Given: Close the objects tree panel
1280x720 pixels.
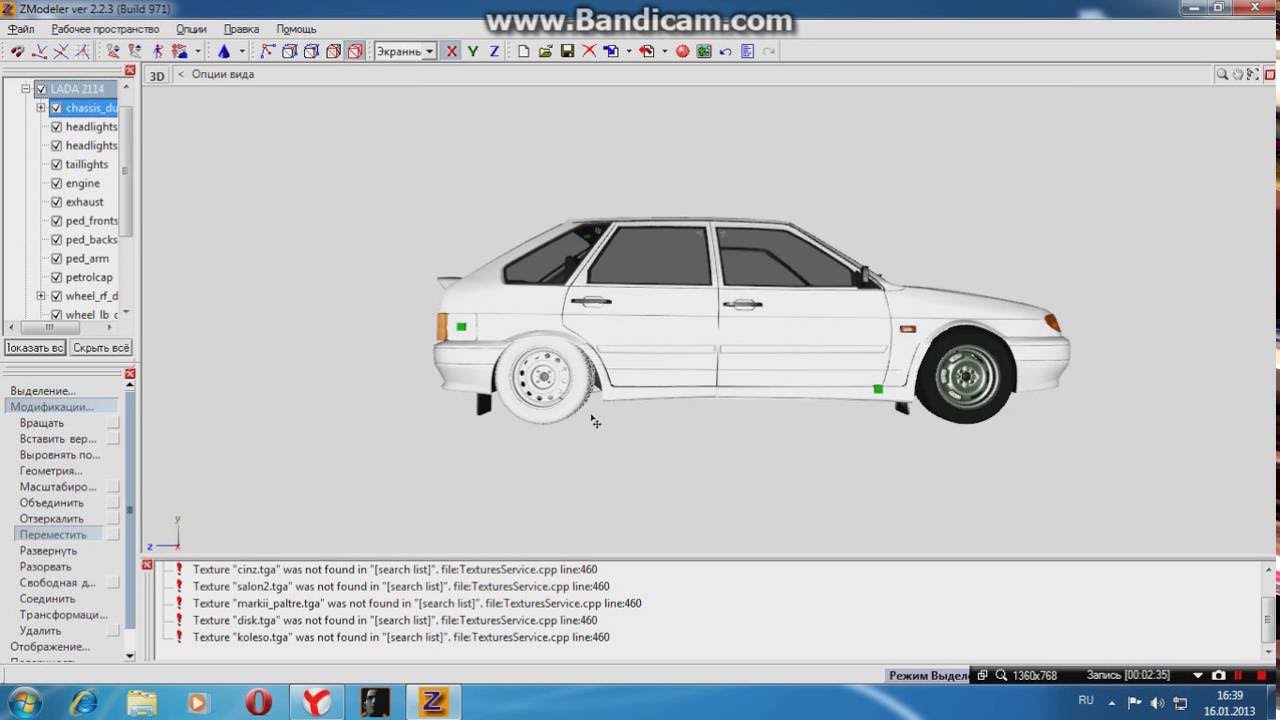Looking at the screenshot, I should tap(130, 70).
